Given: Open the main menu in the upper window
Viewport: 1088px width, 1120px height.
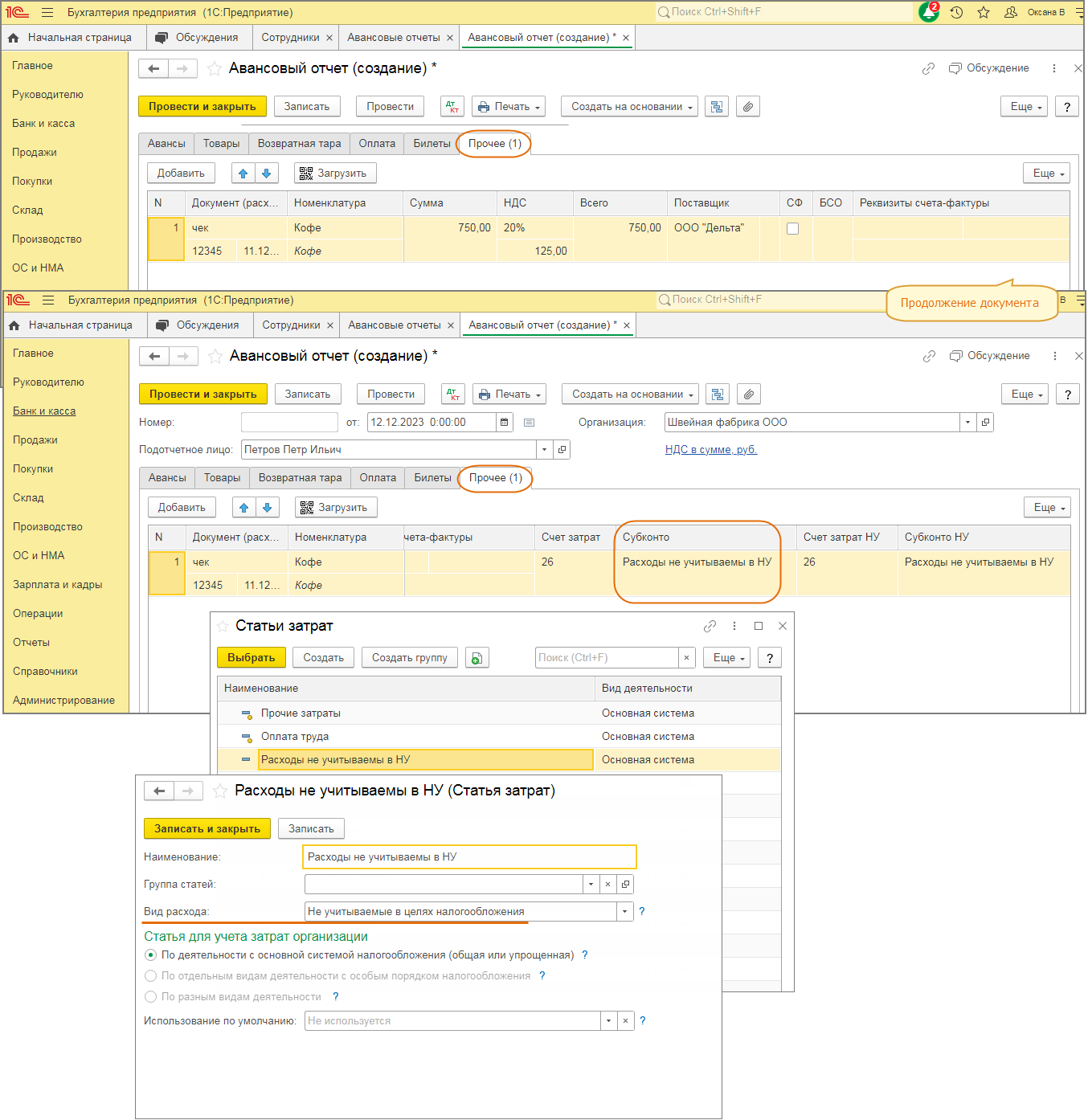Looking at the screenshot, I should 47,13.
